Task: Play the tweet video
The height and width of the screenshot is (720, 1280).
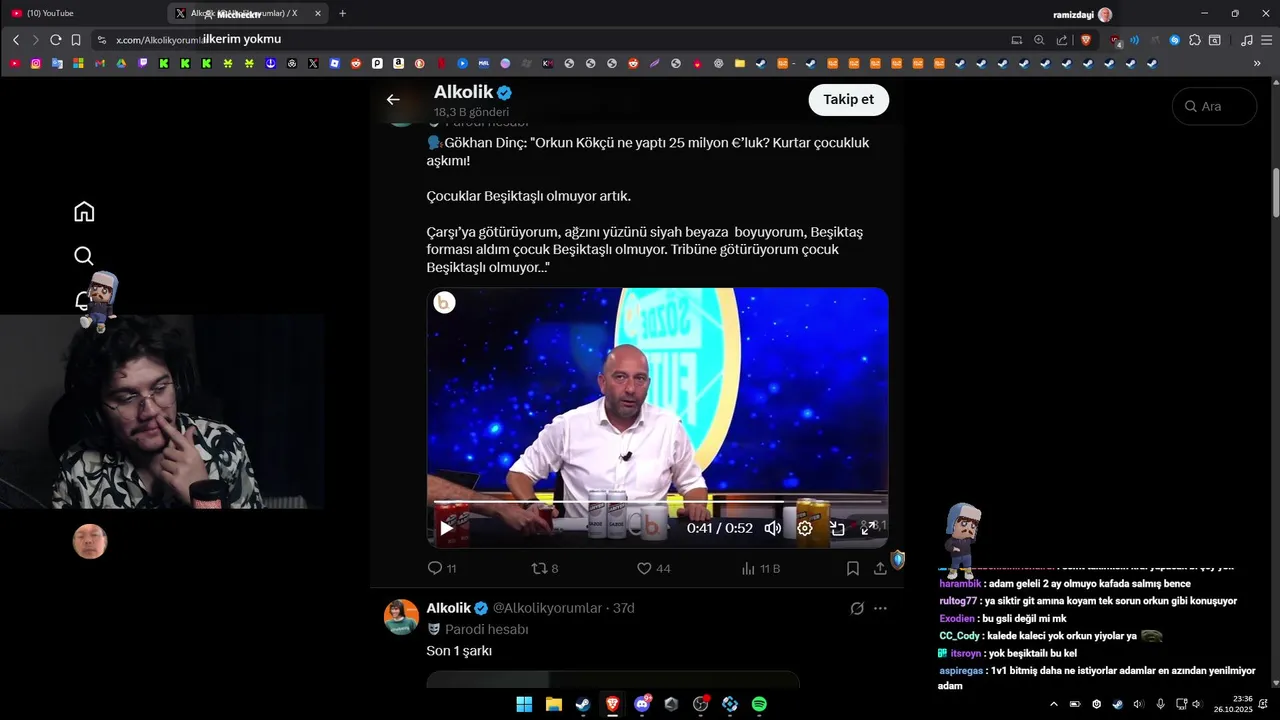Action: tap(446, 528)
